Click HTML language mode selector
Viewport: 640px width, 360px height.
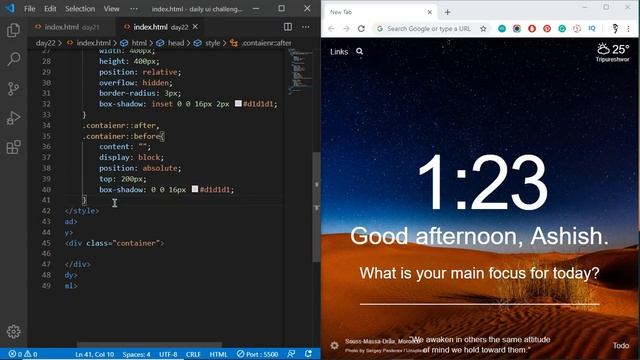click(218, 354)
